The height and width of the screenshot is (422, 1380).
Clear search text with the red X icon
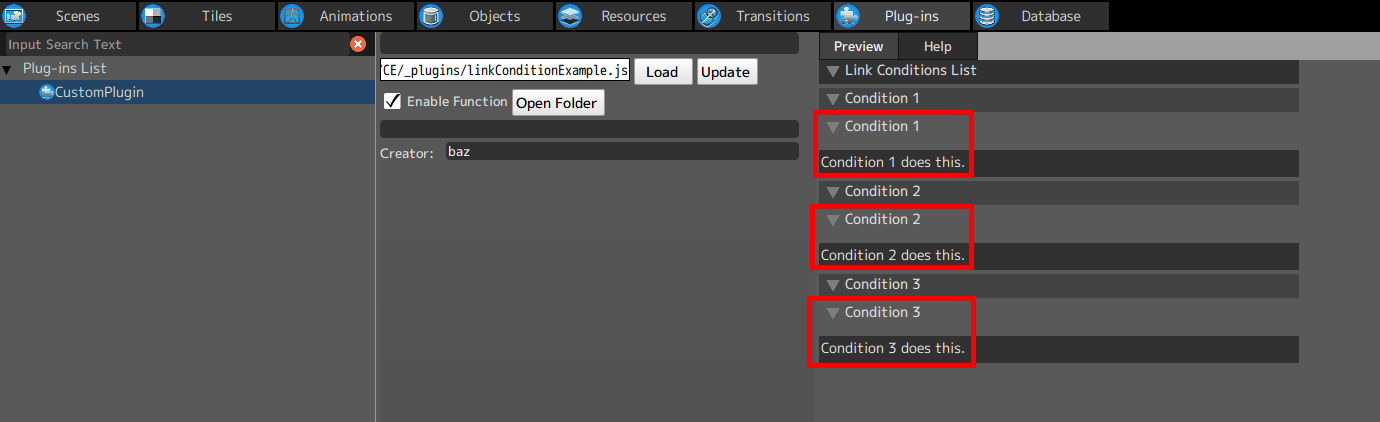click(358, 44)
